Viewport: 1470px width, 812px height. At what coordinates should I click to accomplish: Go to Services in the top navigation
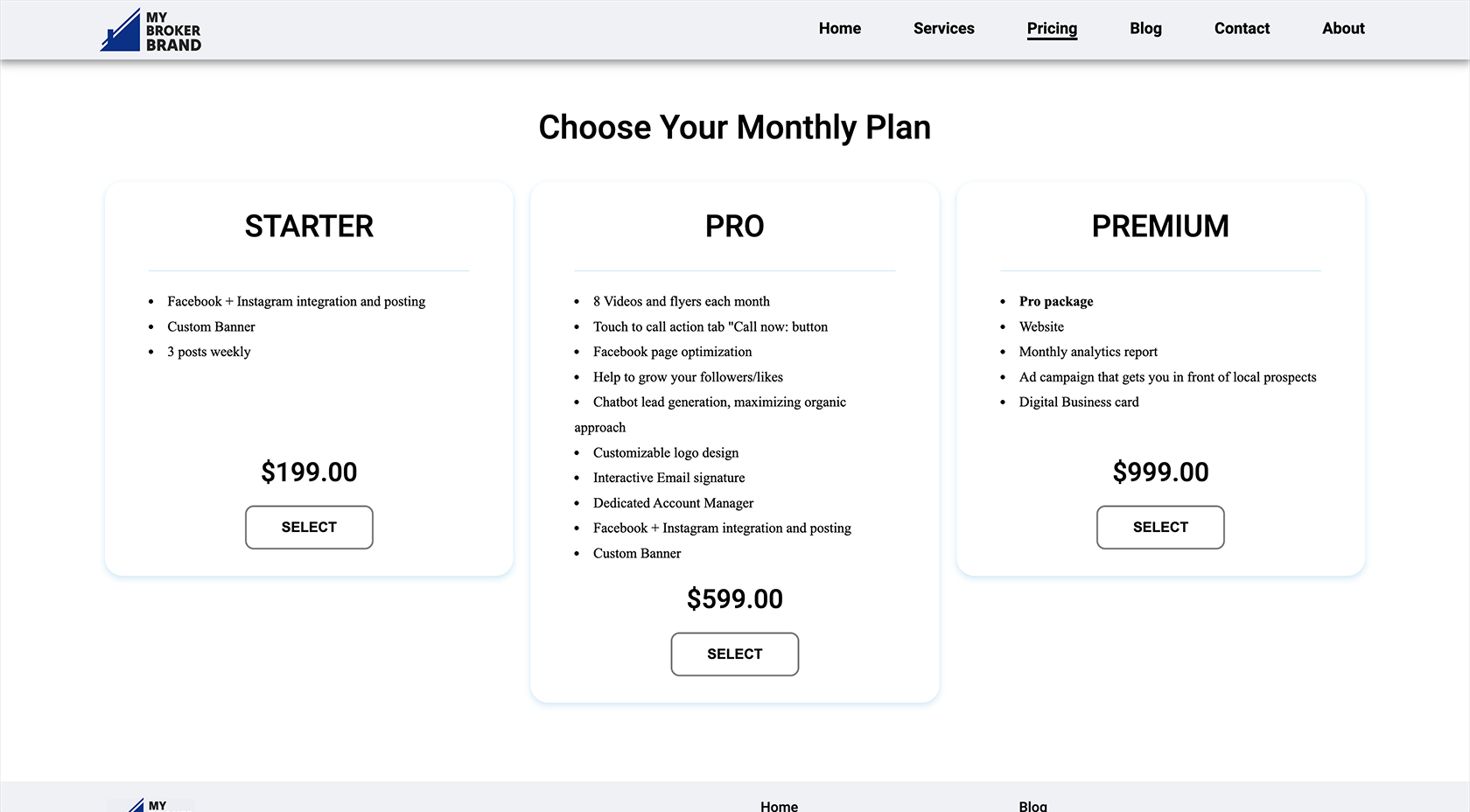[x=943, y=29]
